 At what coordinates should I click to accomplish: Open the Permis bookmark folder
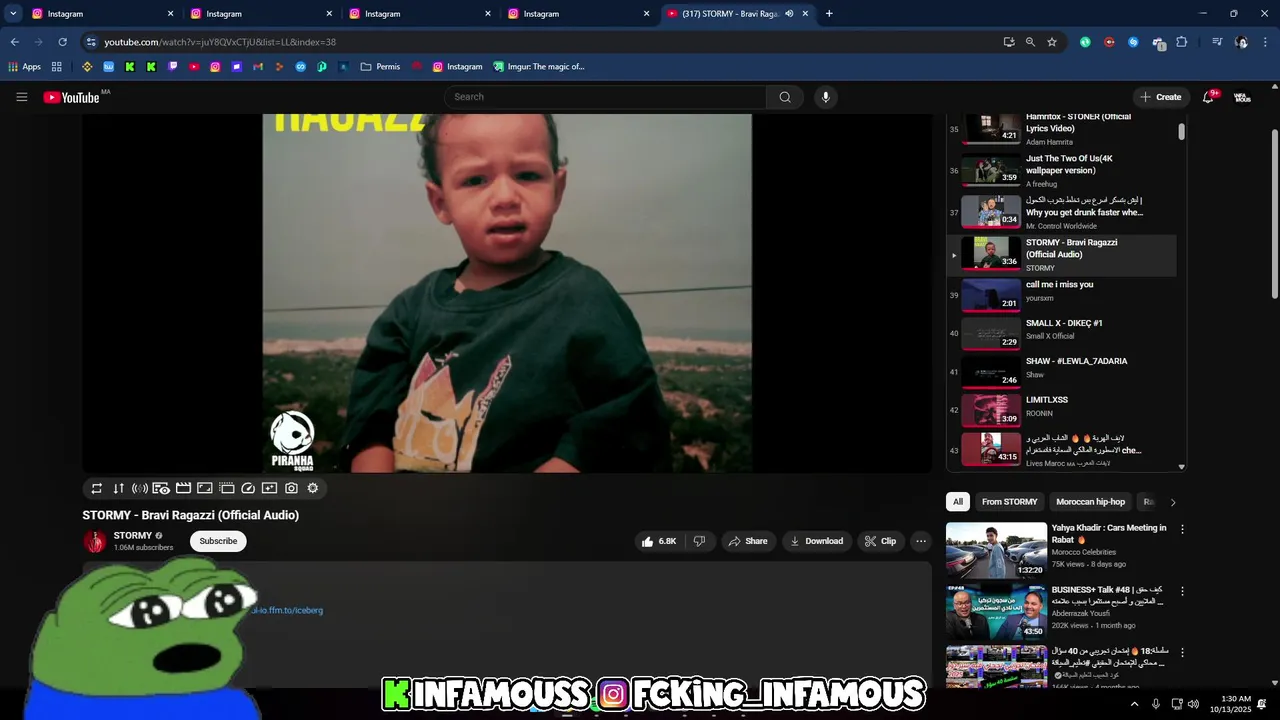380,67
